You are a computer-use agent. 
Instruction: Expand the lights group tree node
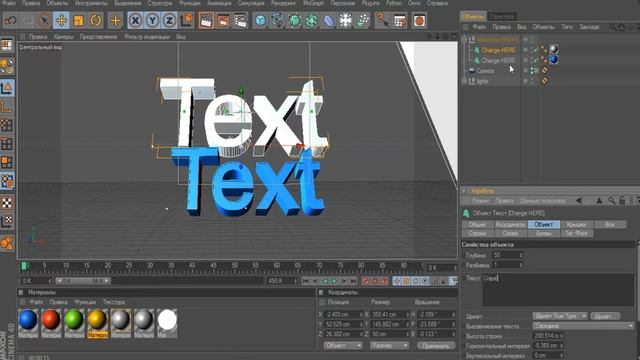pyautogui.click(x=464, y=81)
